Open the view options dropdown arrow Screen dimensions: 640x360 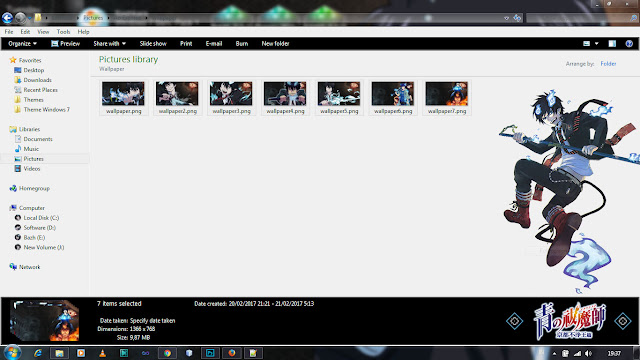pyautogui.click(x=596, y=44)
